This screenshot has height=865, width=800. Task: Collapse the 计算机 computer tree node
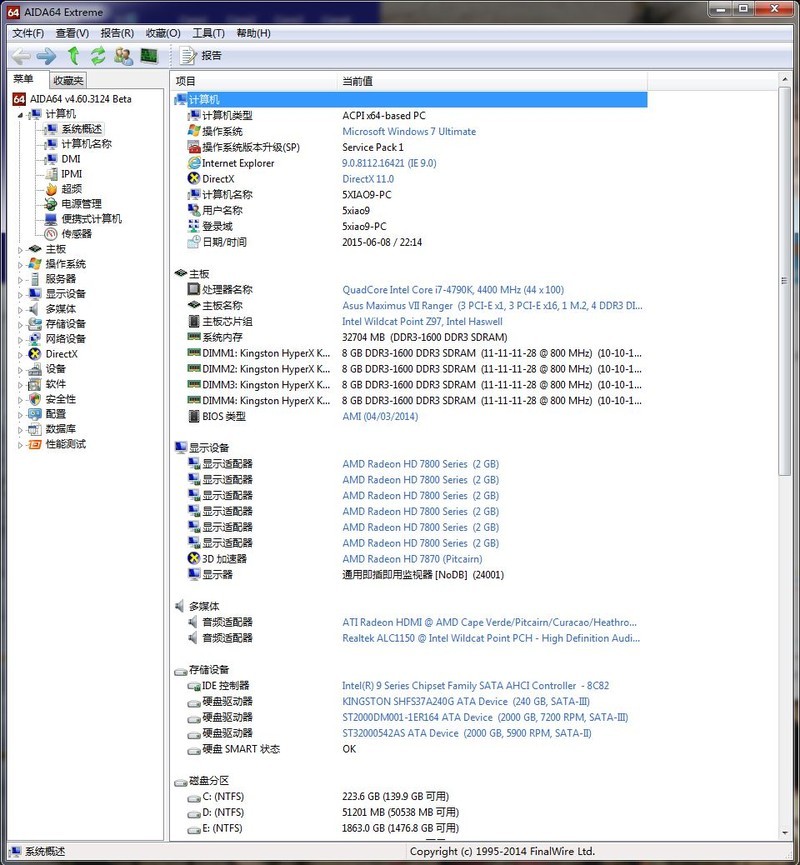point(20,115)
